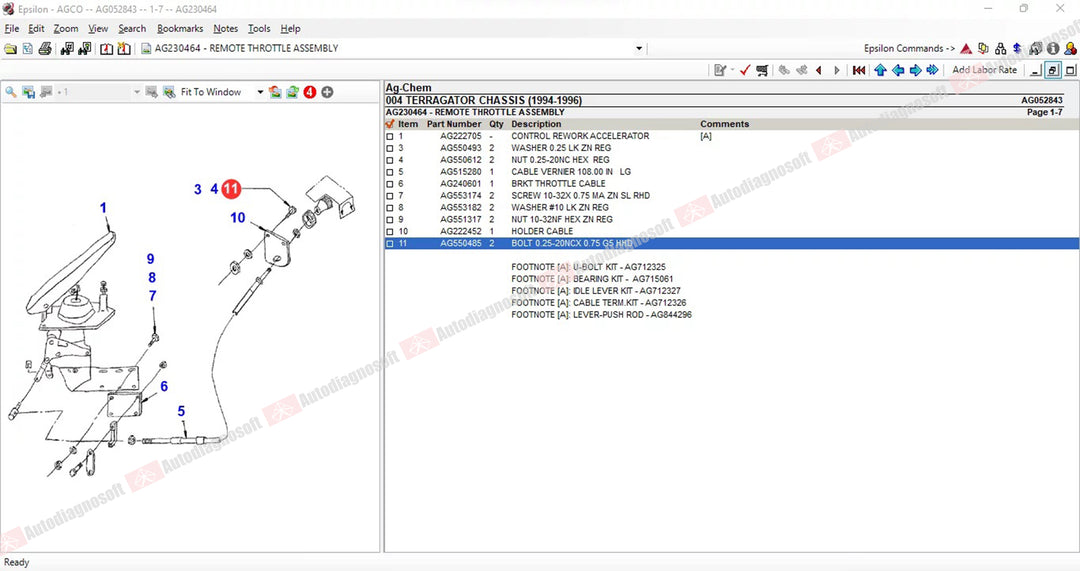The image size is (1080, 571).
Task: Click the red AGCO triangle command icon
Action: point(966,49)
